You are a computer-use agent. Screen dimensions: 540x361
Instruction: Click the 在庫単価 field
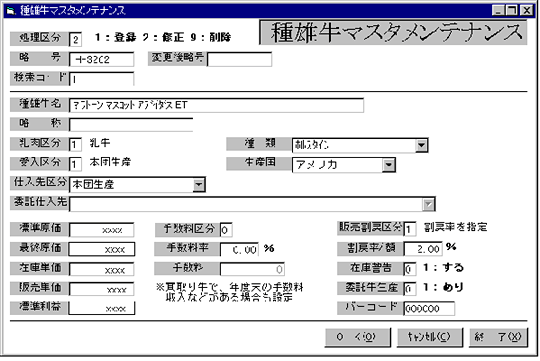(x=102, y=269)
